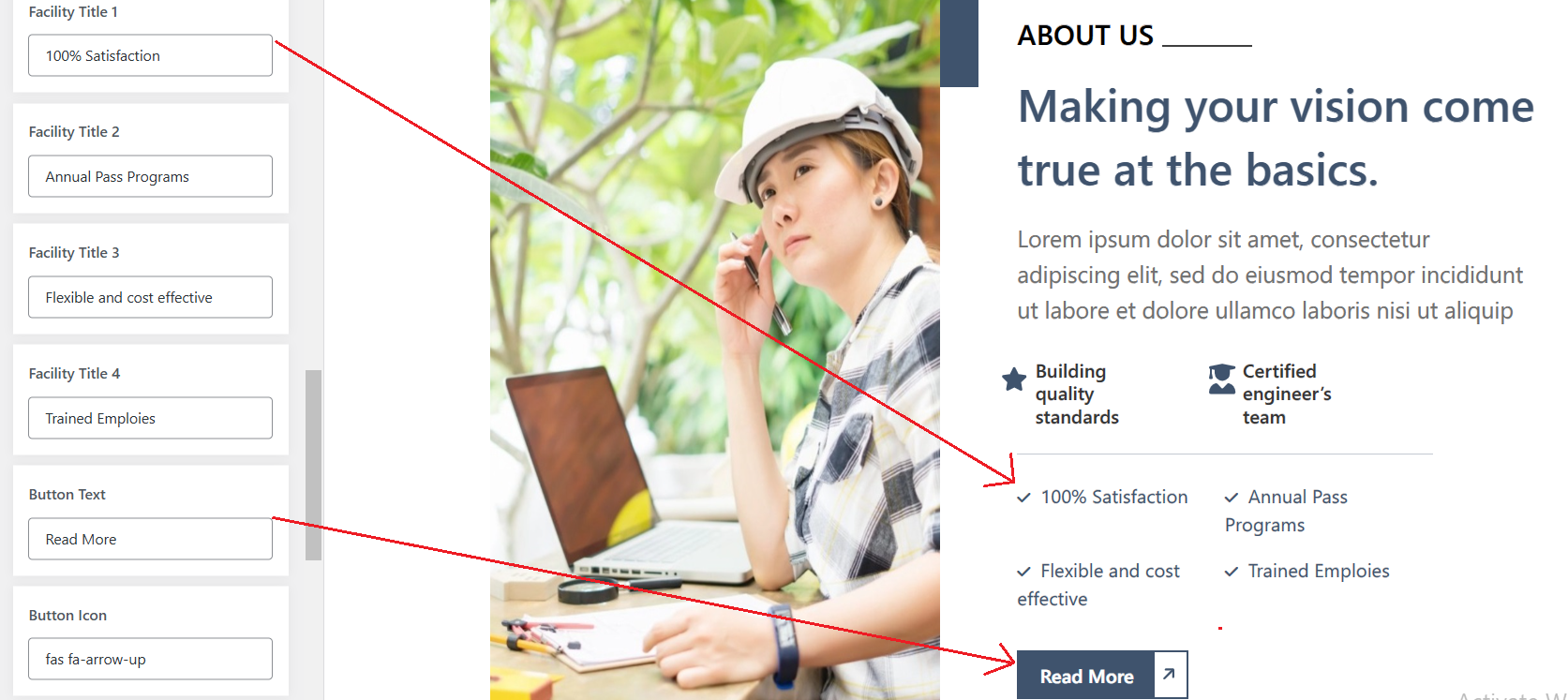
Task: Click the star icon beside Building quality standards
Action: (1014, 379)
